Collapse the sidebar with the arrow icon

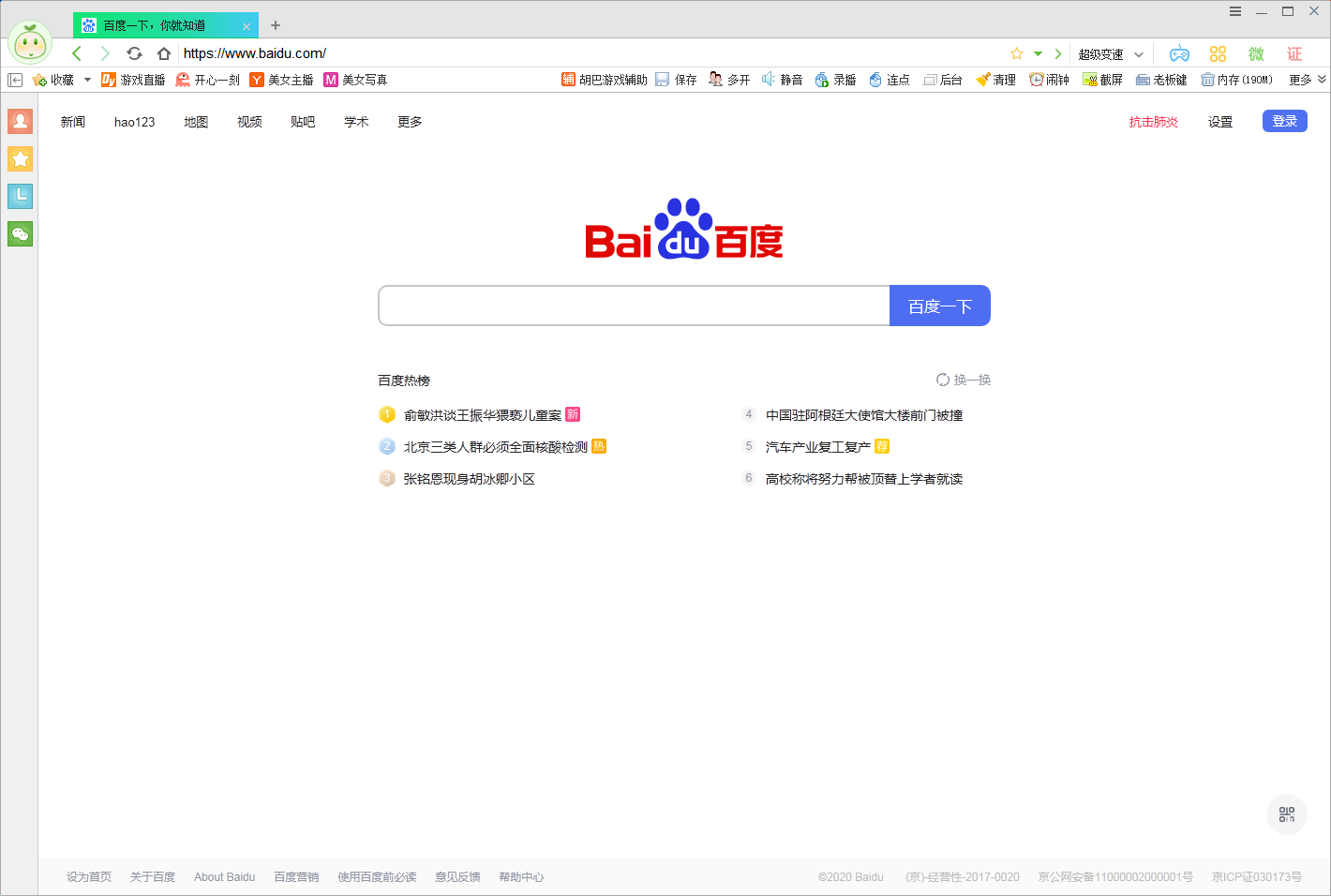[x=15, y=80]
